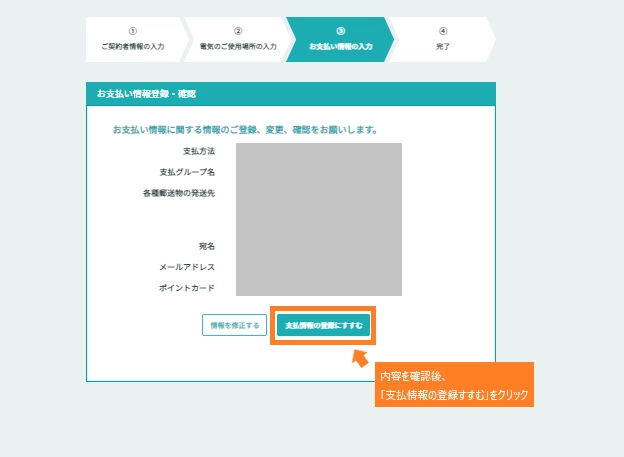Click the 支払方法 field label
The width and height of the screenshot is (624, 457).
pos(199,150)
